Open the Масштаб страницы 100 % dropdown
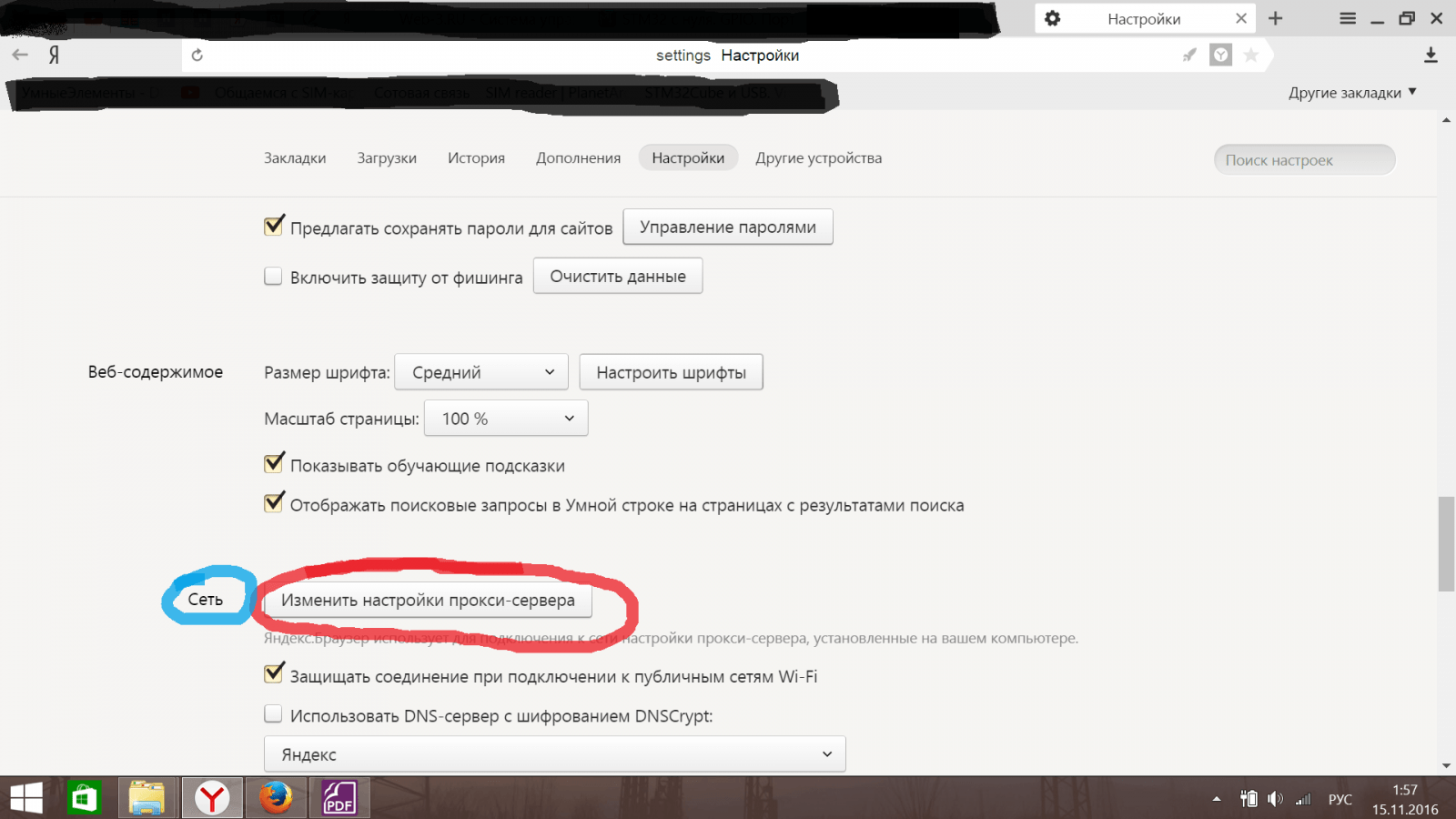The width and height of the screenshot is (1456, 819). [506, 419]
